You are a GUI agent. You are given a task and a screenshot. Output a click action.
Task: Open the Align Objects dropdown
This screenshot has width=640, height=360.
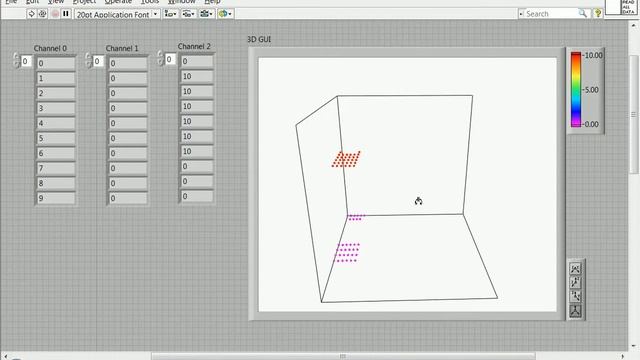[171, 14]
